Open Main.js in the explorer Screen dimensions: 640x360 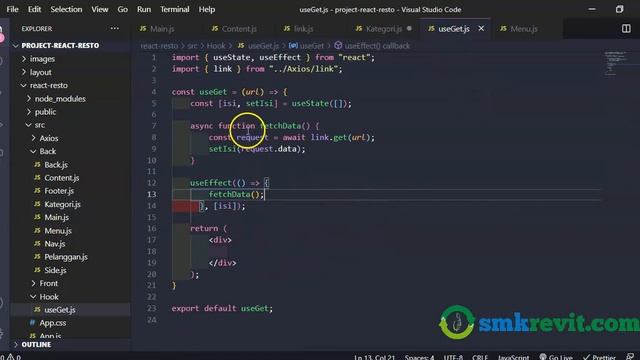click(x=56, y=218)
